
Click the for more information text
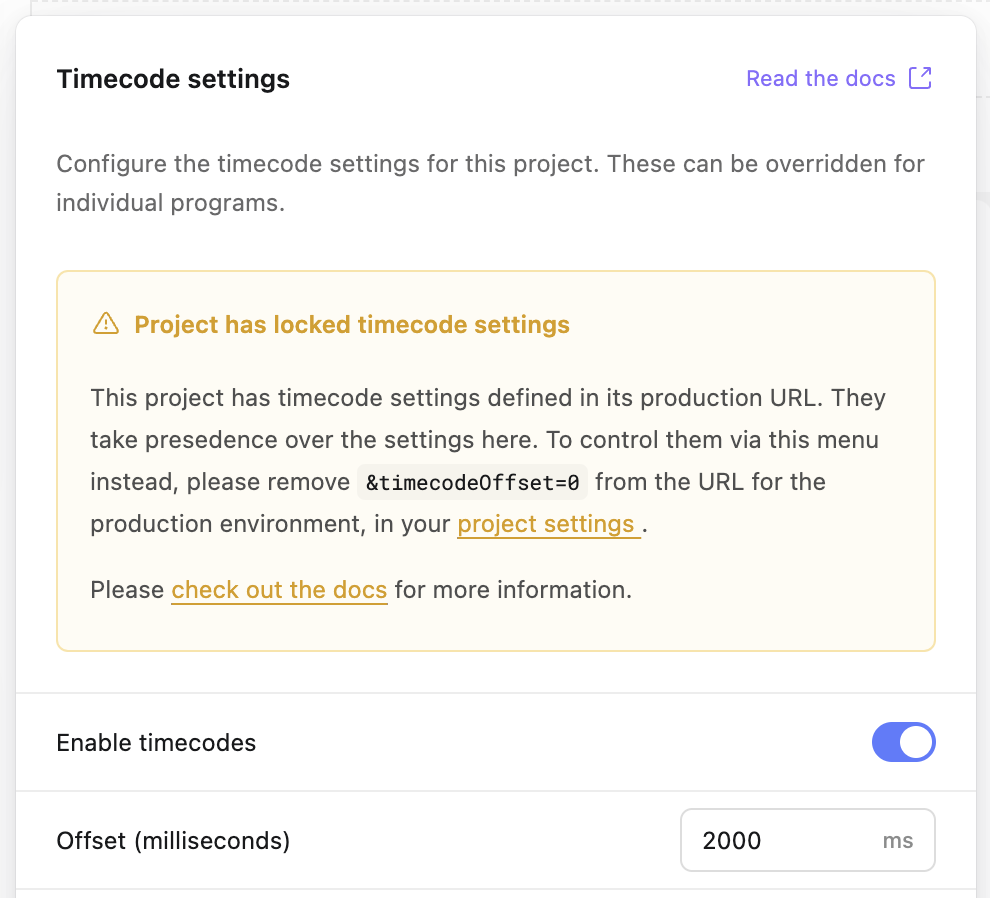[513, 590]
